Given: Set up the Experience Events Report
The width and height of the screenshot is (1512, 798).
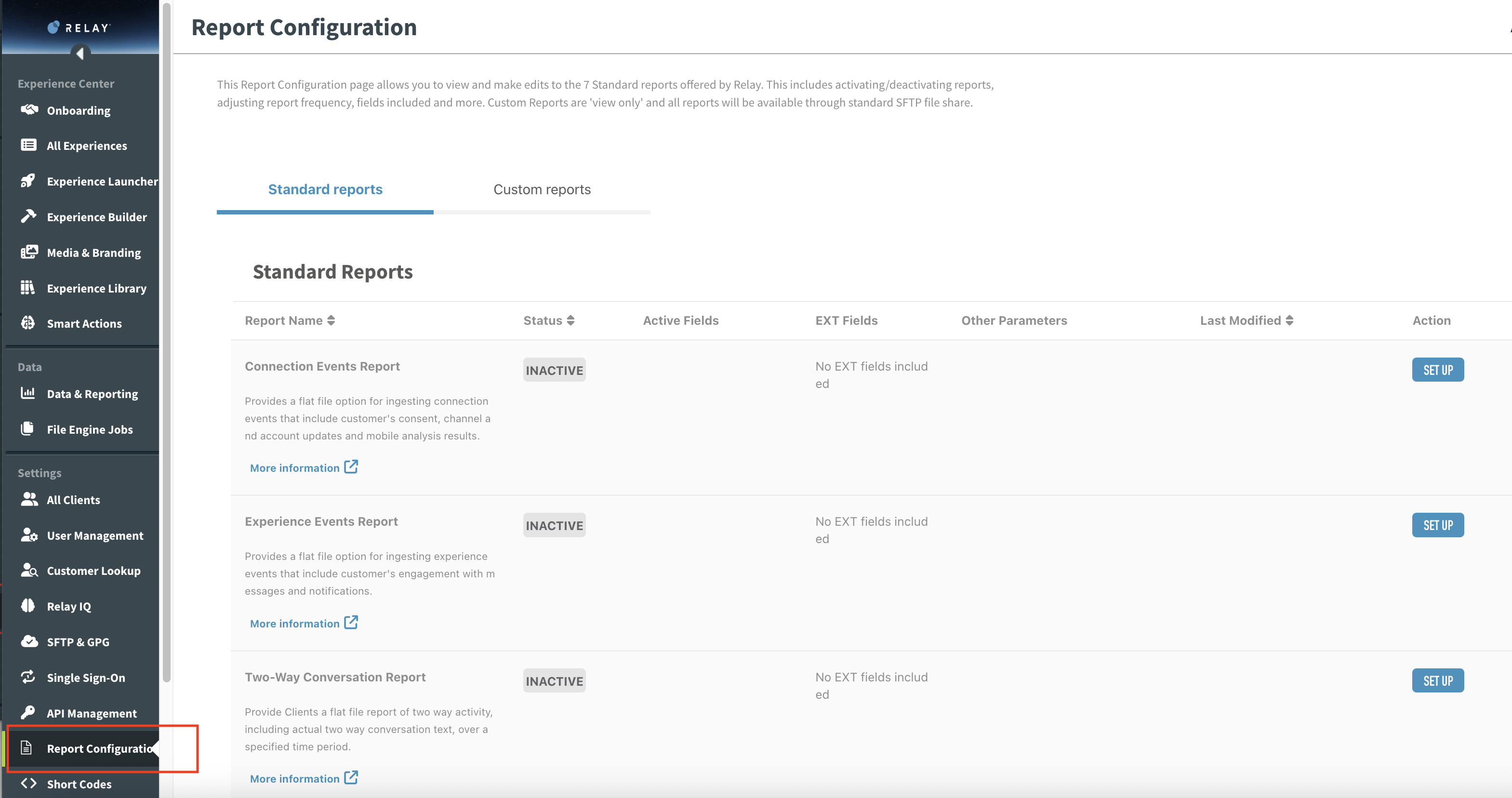Looking at the screenshot, I should [x=1437, y=526].
